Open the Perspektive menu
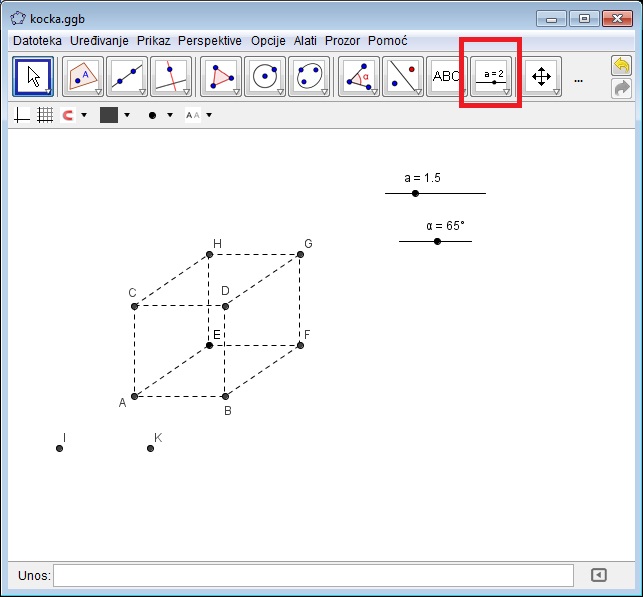This screenshot has width=643, height=597. (x=210, y=41)
